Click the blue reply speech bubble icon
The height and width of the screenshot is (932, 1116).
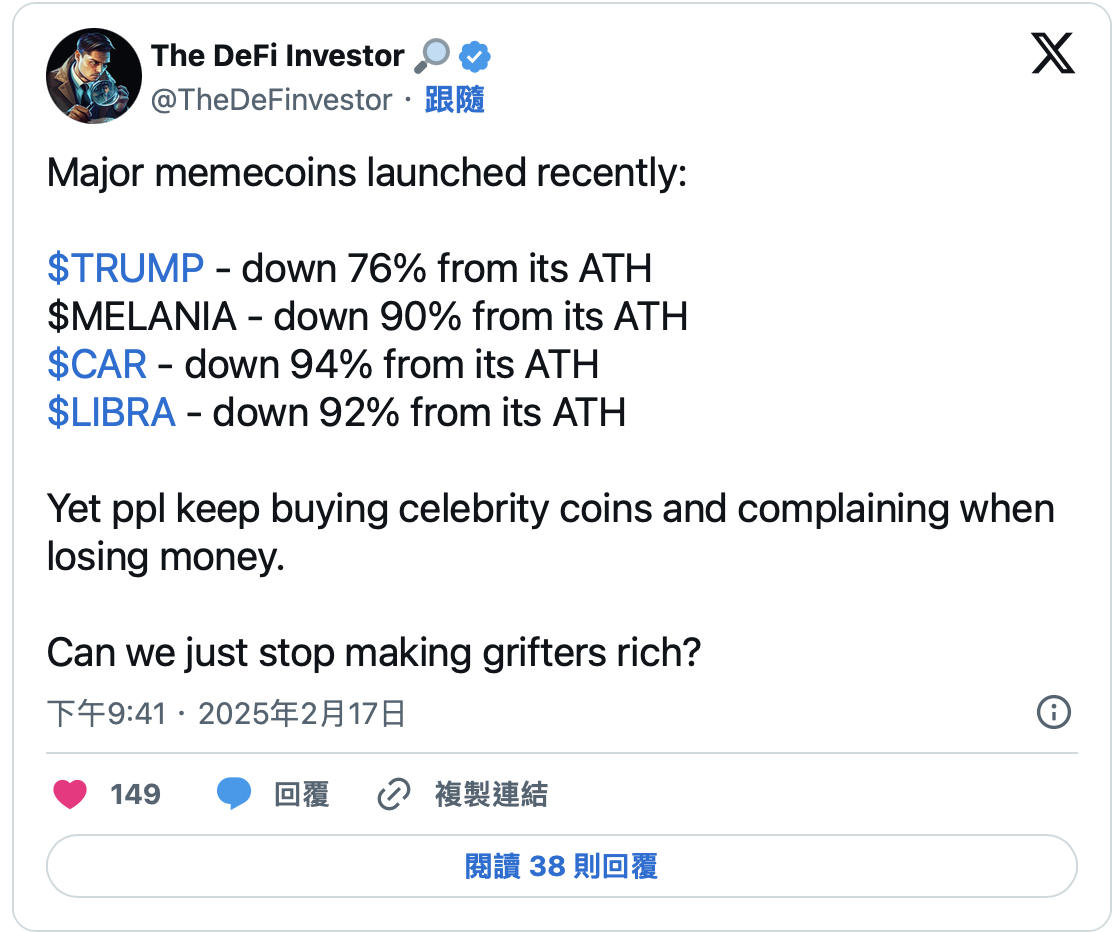[233, 795]
